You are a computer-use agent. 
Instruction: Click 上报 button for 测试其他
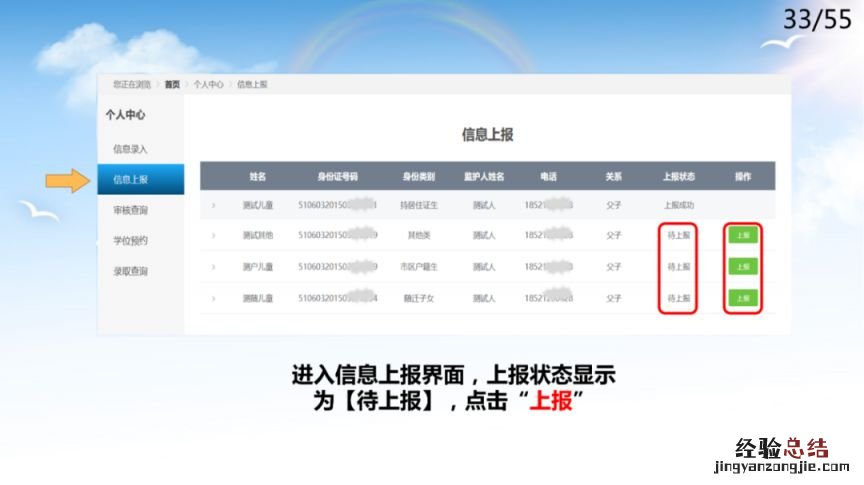click(x=743, y=235)
